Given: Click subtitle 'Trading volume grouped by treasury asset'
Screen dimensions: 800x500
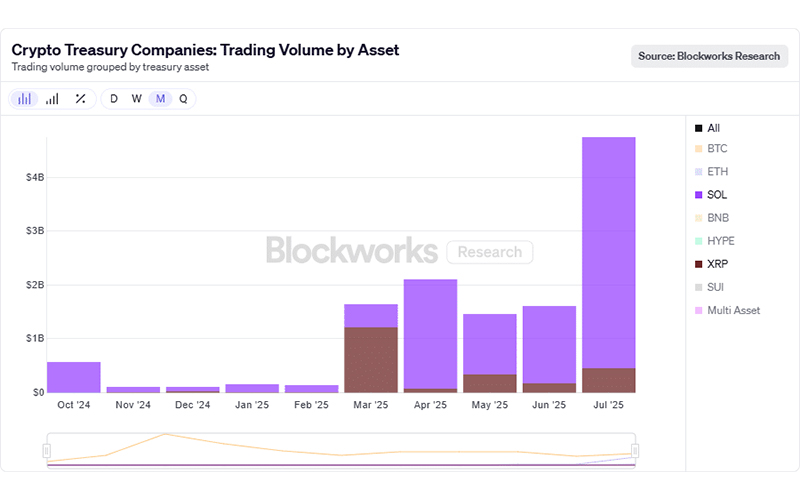Looking at the screenshot, I should tap(110, 67).
